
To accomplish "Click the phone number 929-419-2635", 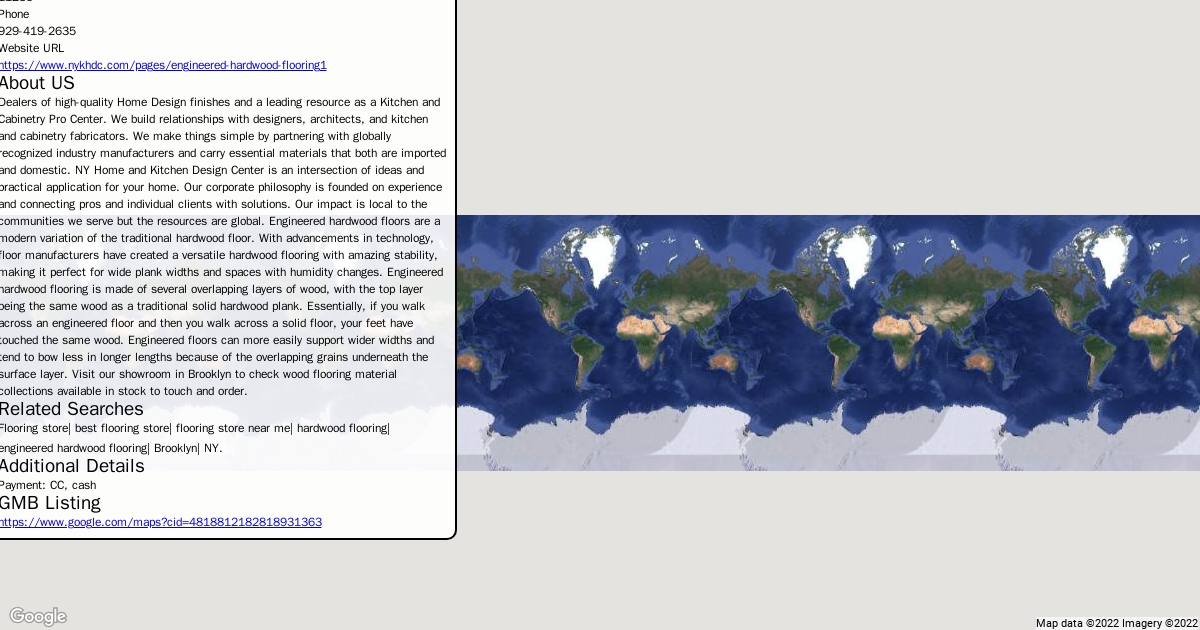I will tap(38, 31).
